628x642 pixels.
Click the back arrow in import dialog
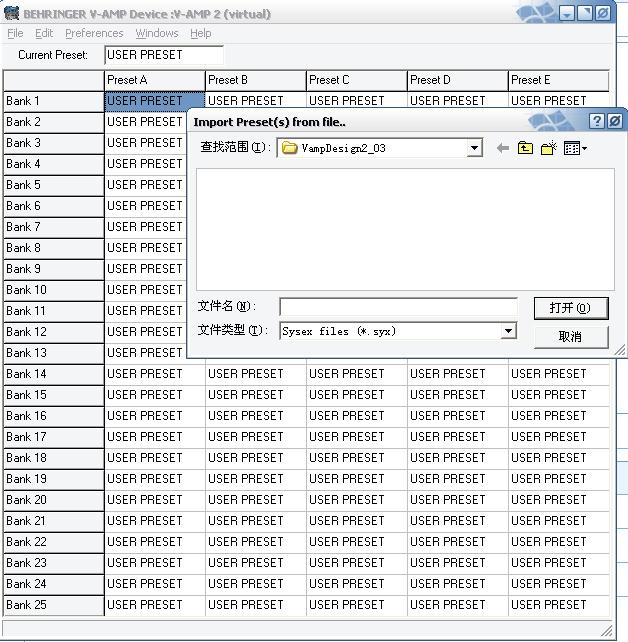(503, 148)
